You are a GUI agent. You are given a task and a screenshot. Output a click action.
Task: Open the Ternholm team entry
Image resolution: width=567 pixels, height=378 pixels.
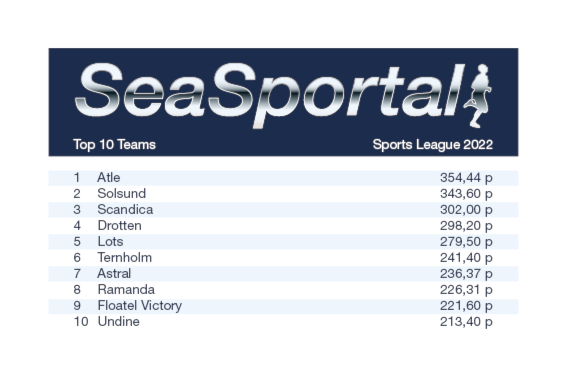(125, 257)
